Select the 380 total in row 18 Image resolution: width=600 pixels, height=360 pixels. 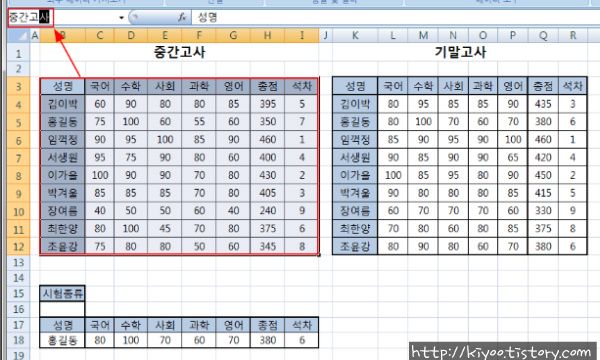pos(267,340)
